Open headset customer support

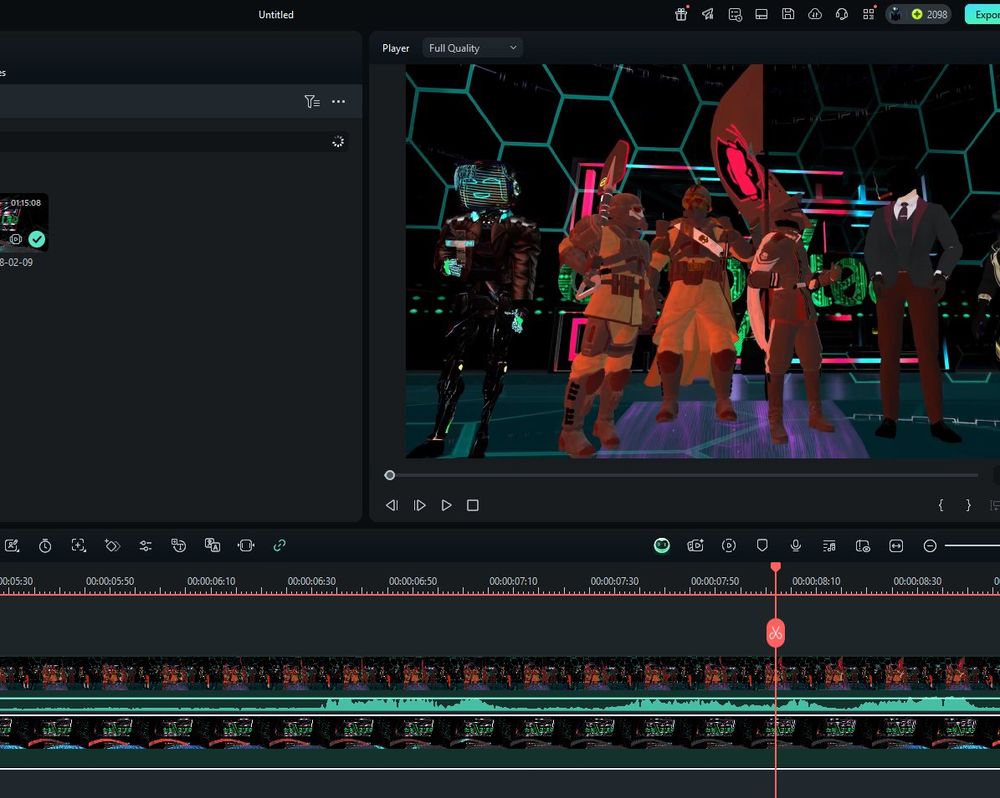tap(842, 14)
